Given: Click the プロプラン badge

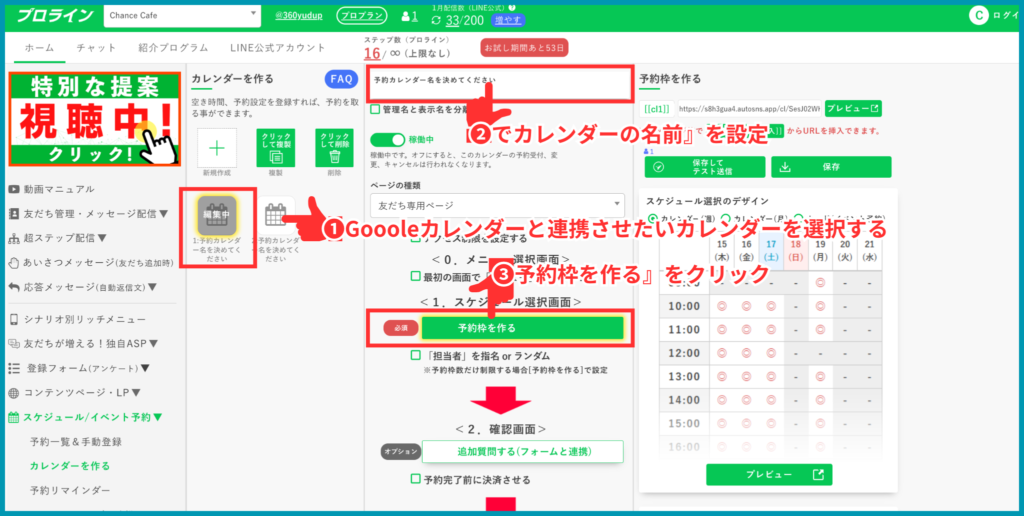Looking at the screenshot, I should point(361,16).
